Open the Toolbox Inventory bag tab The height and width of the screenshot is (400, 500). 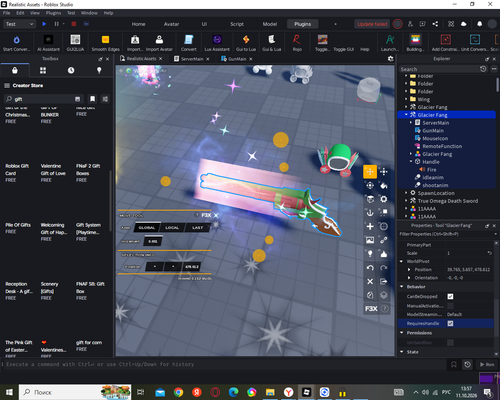pyautogui.click(x=15, y=70)
